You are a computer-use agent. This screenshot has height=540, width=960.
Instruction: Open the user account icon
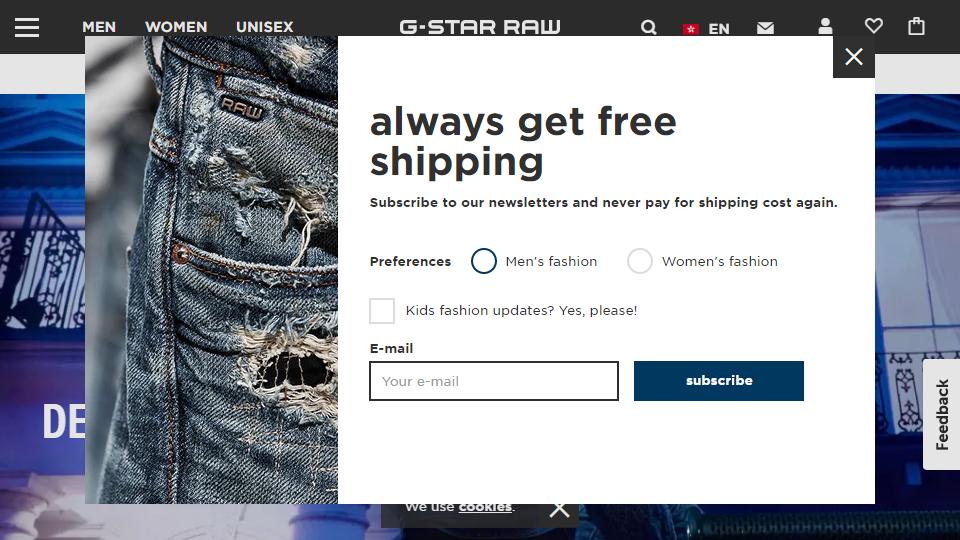(825, 26)
